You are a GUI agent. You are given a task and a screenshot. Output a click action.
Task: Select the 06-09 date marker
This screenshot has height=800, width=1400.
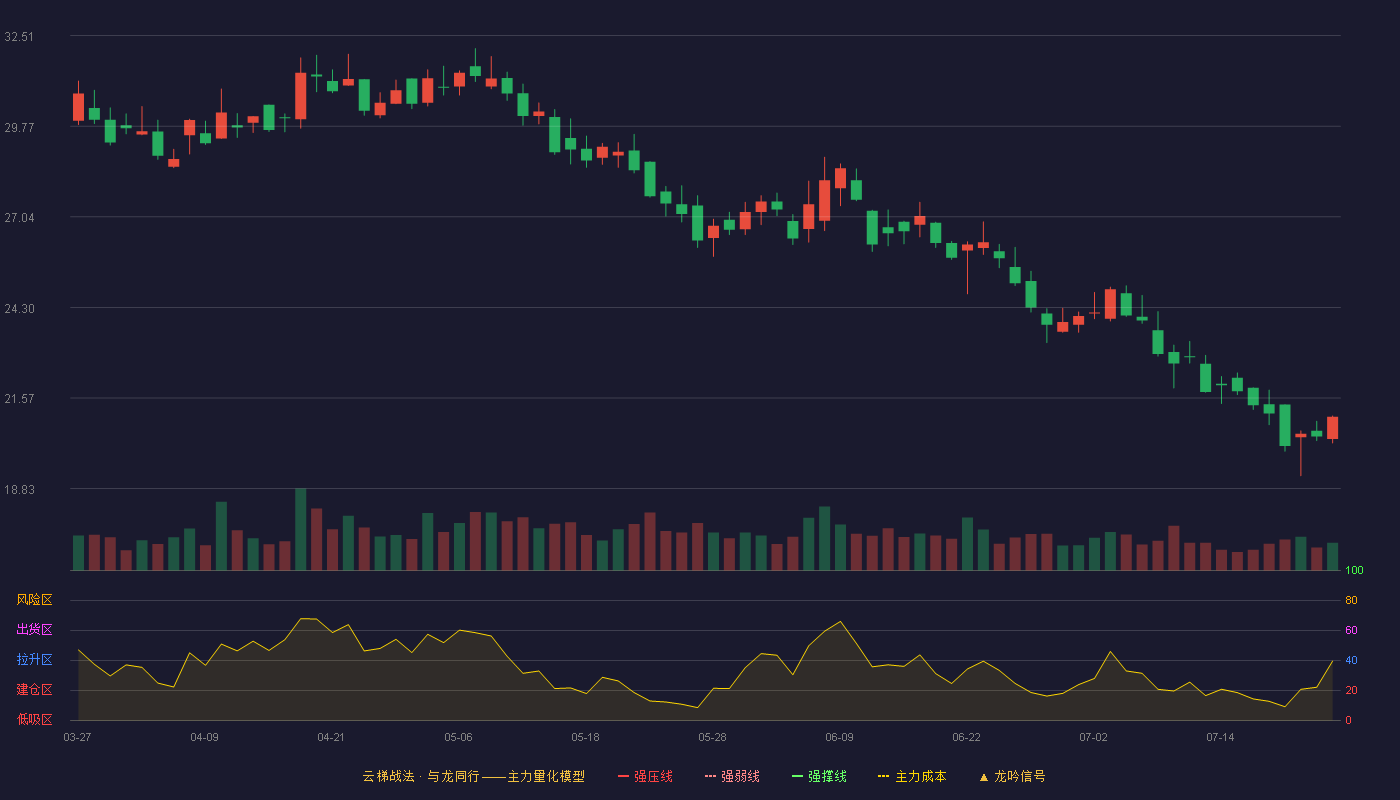click(x=839, y=737)
